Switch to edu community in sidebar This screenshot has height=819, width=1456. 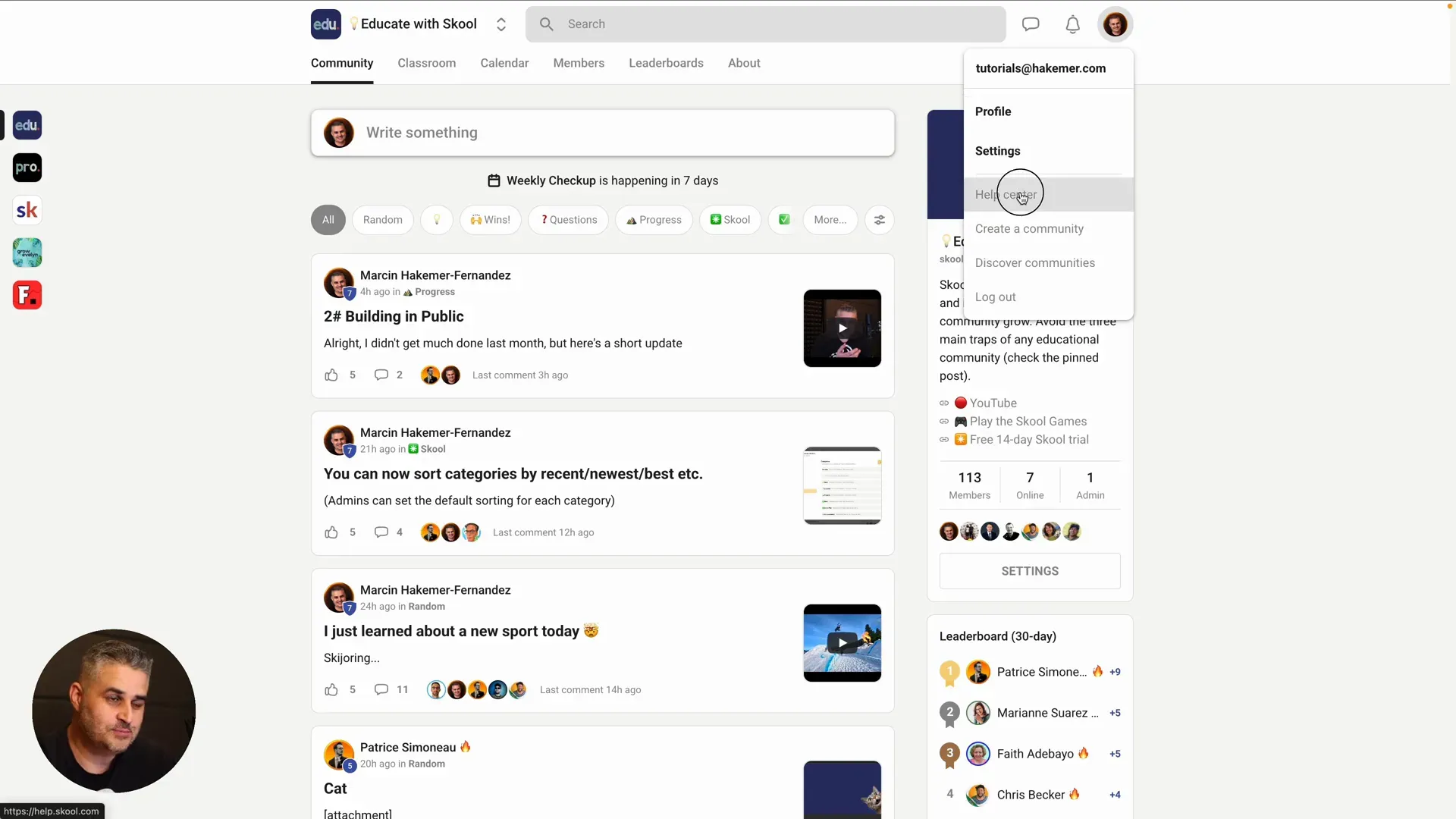click(27, 125)
